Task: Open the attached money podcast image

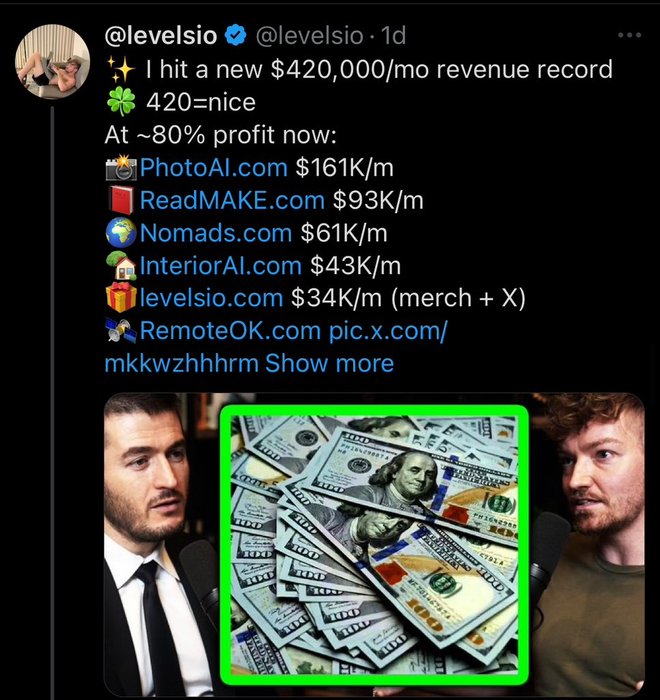Action: click(x=374, y=544)
